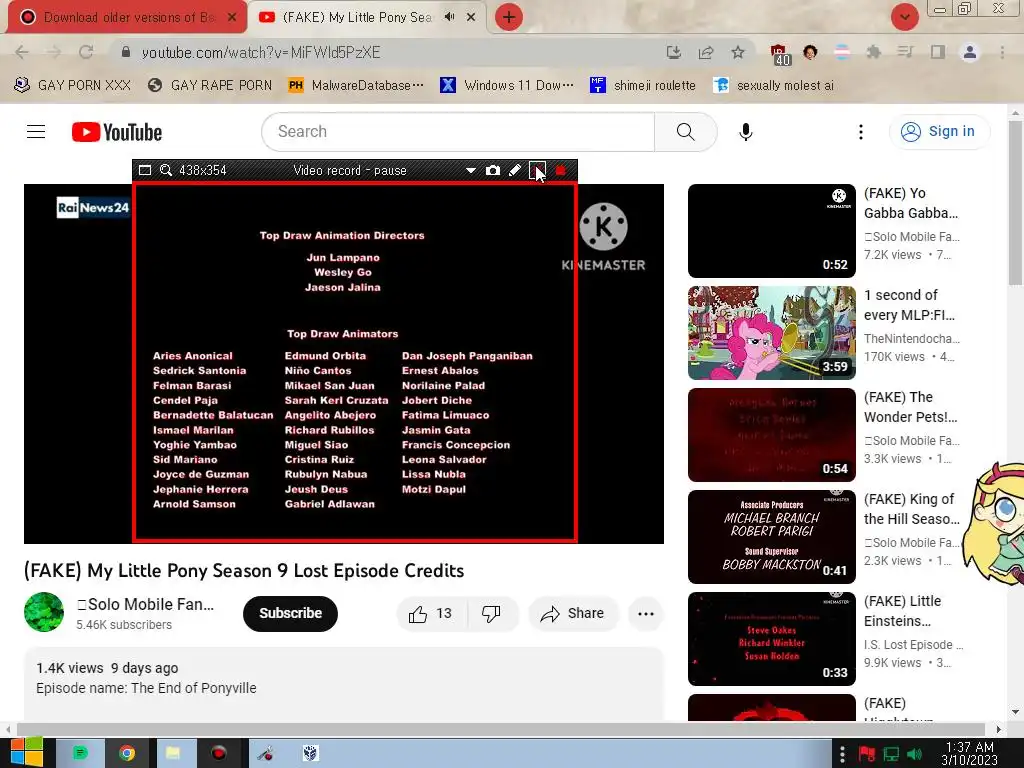Open the uBlock extension icon showing 40
This screenshot has height=768, width=1024.
(780, 54)
